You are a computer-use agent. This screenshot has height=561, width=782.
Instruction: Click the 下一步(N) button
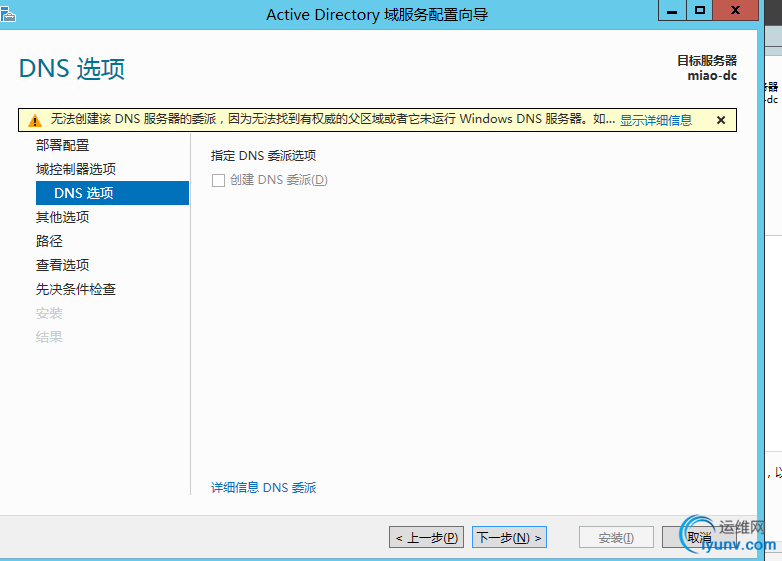tap(509, 538)
